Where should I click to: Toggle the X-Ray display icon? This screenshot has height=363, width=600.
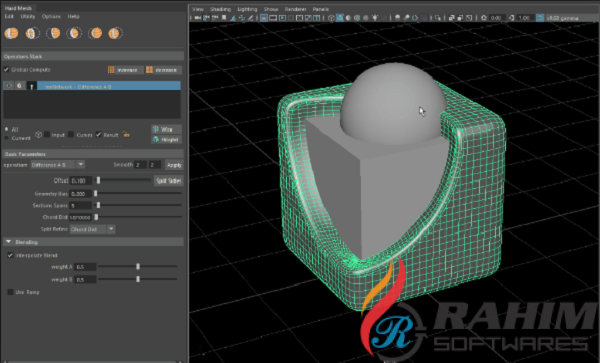(452, 18)
